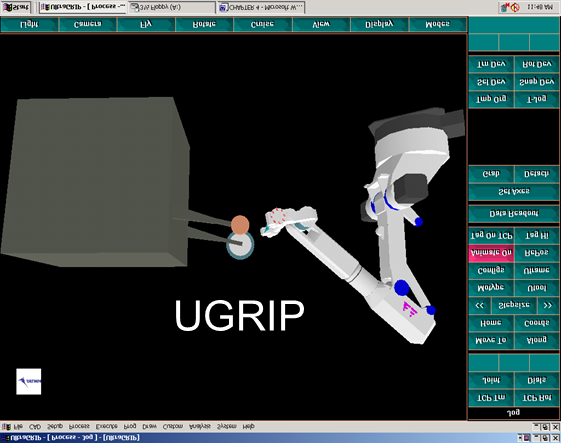Image resolution: width=561 pixels, height=443 pixels.
Task: Open the Execute menu
Action: (107, 427)
